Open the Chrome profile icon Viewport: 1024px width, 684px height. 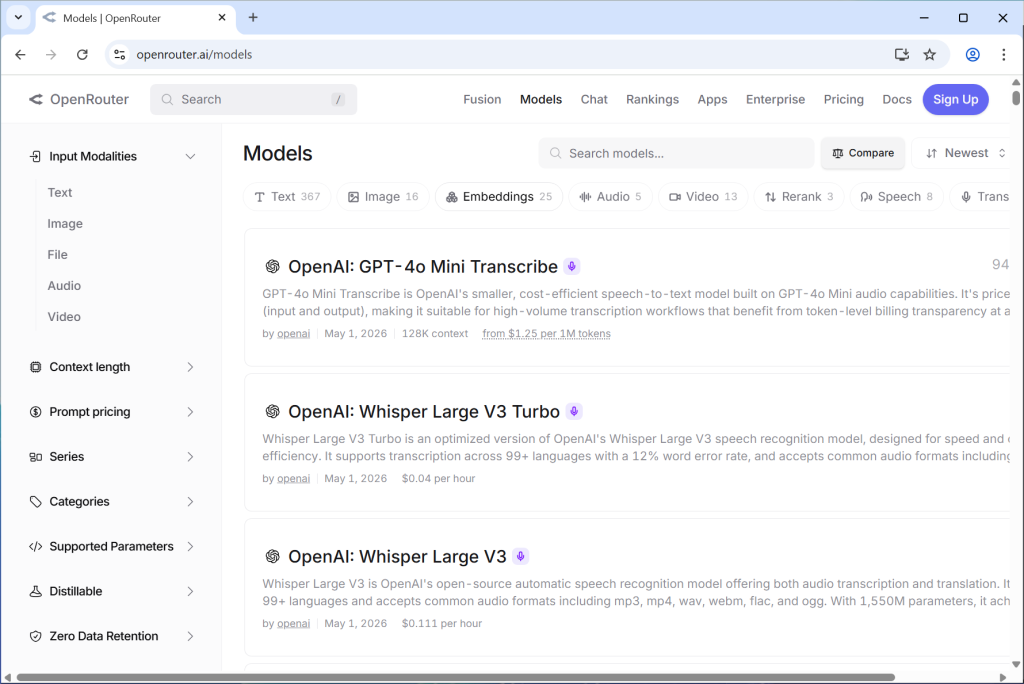click(972, 55)
